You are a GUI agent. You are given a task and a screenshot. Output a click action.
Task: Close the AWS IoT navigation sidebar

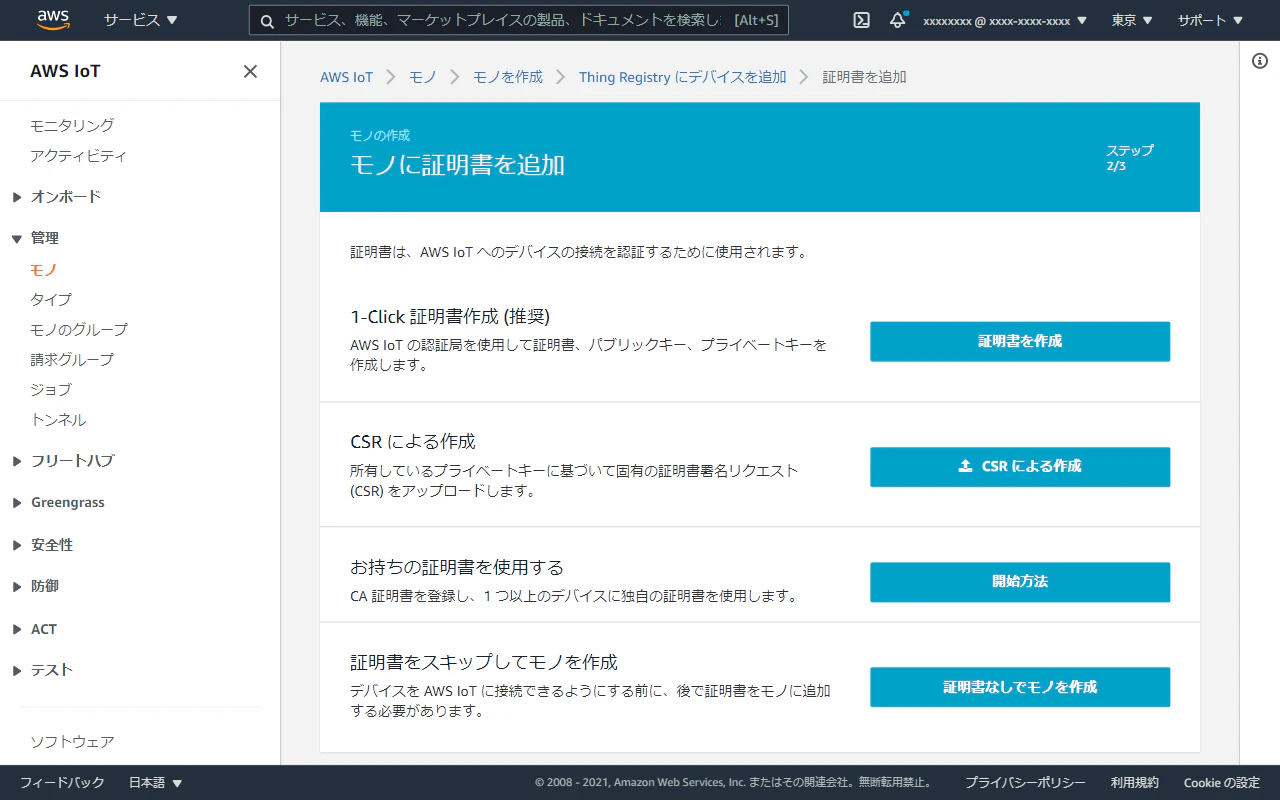[x=250, y=70]
